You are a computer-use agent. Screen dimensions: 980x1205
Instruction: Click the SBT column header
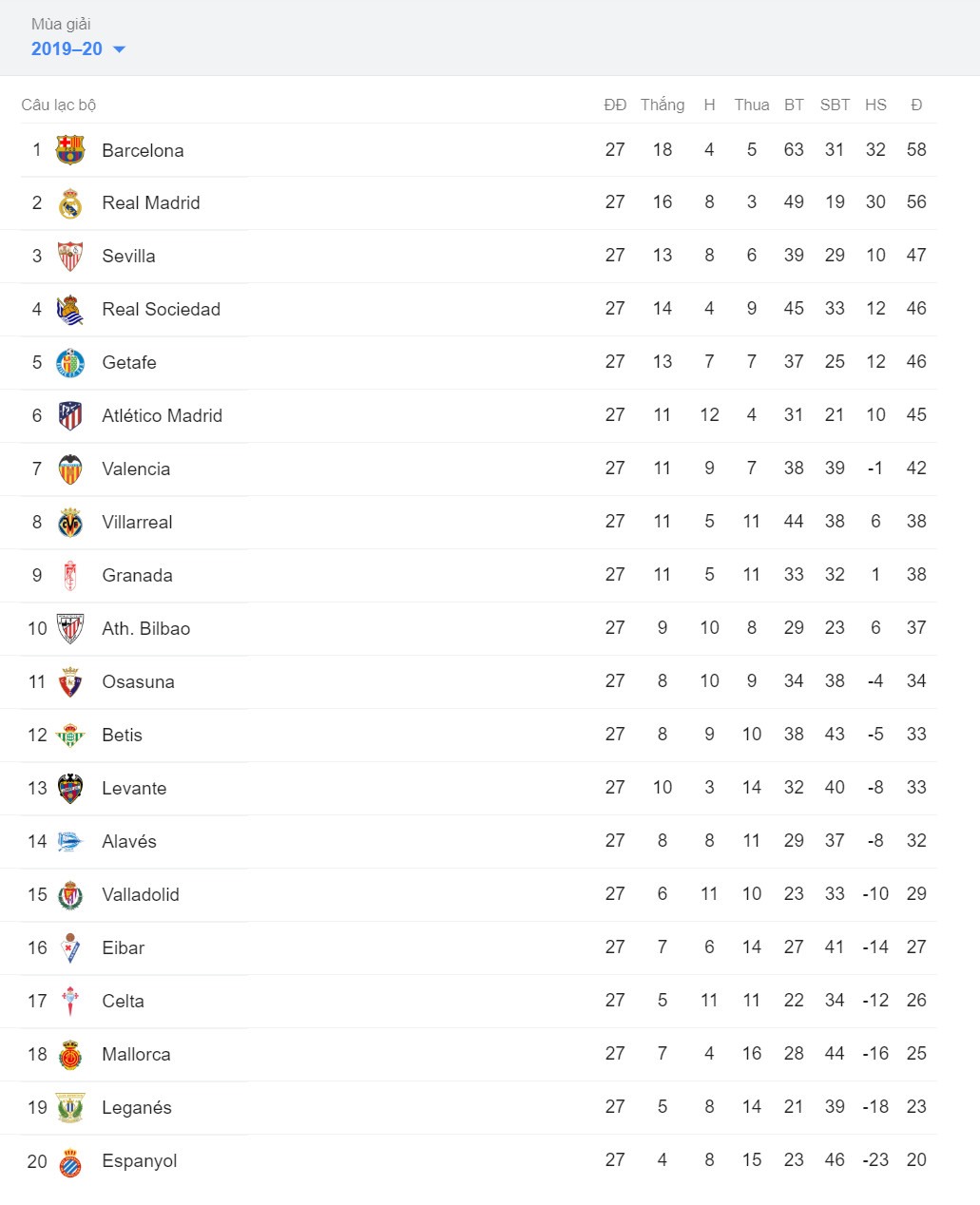coord(835,105)
